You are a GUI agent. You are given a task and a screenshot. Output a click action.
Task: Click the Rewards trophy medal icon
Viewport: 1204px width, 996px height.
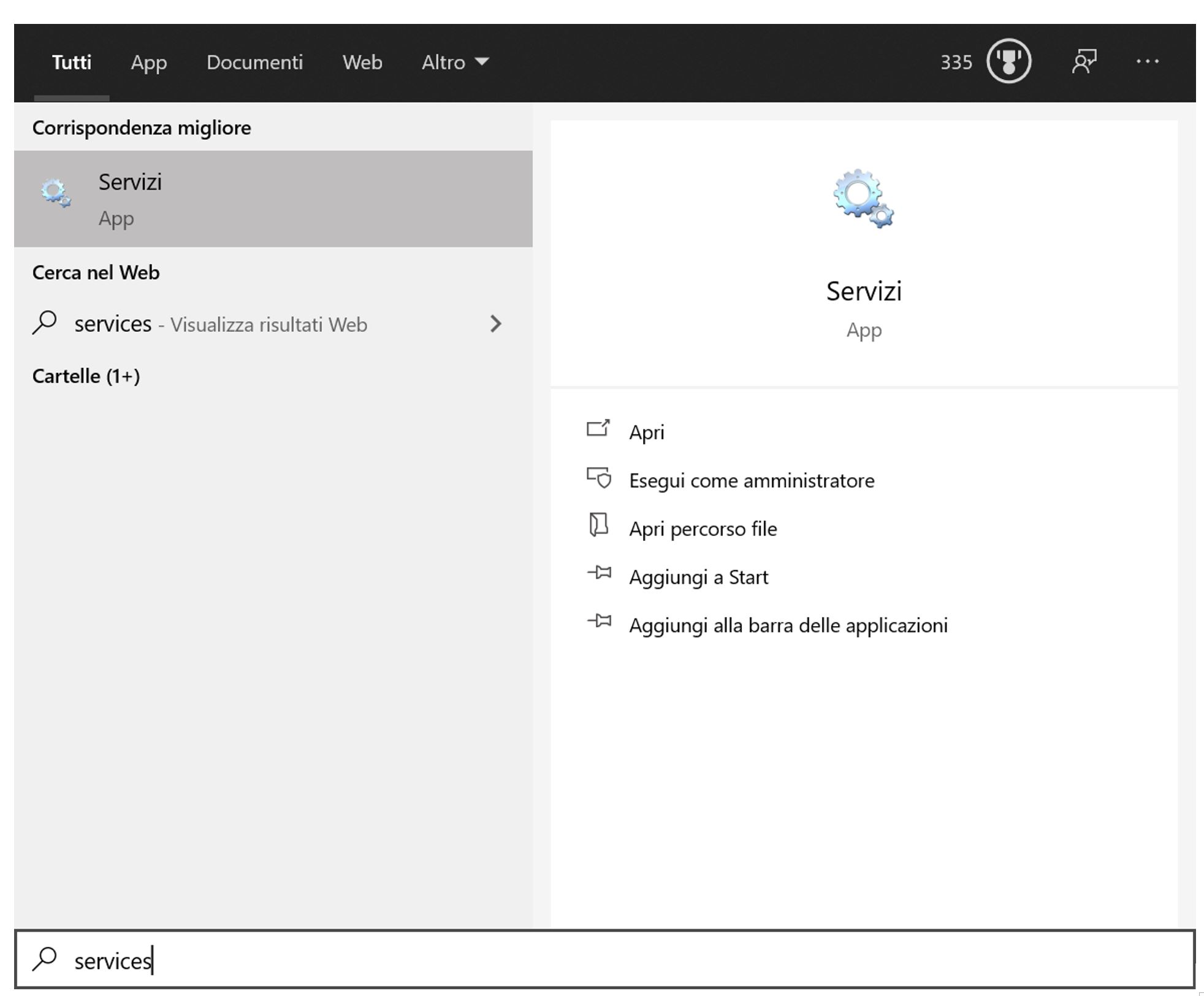[x=1008, y=61]
